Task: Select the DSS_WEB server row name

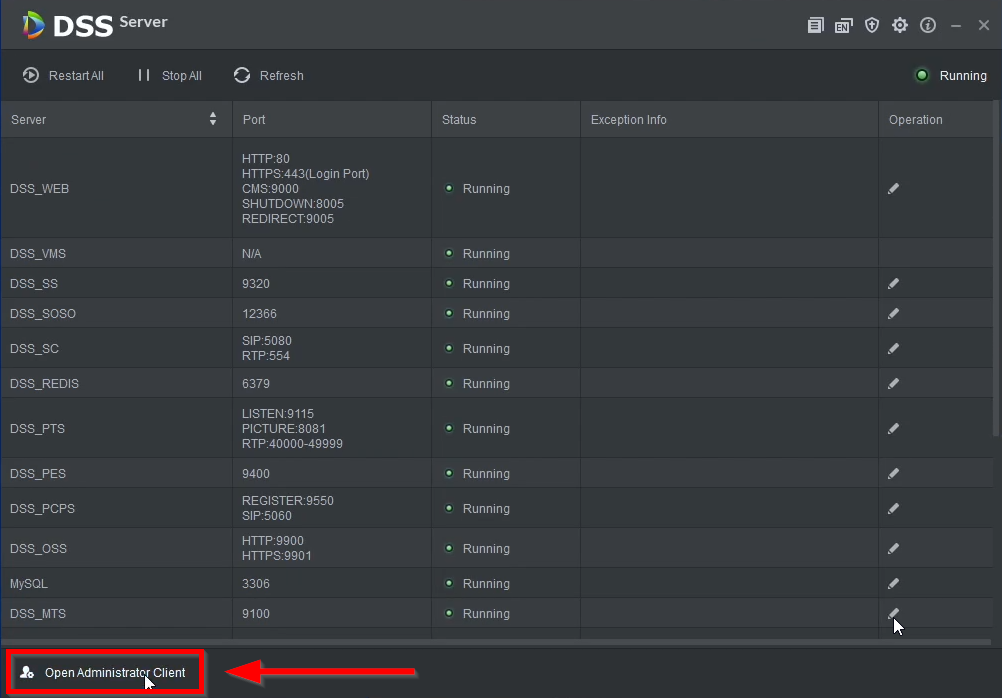Action: tap(40, 189)
